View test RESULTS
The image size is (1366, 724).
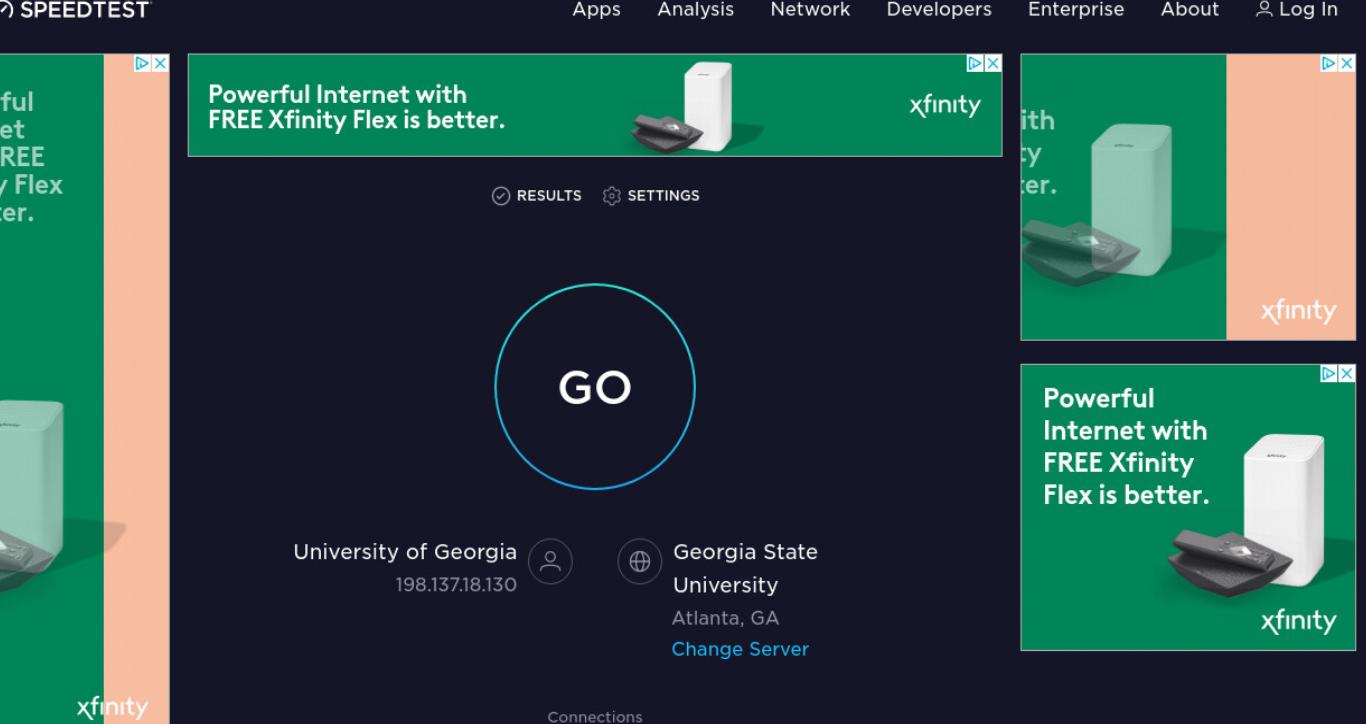[537, 196]
